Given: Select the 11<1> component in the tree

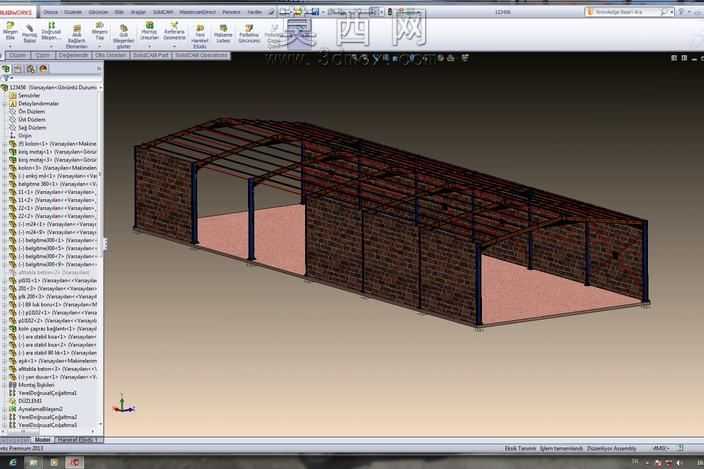Looking at the screenshot, I should coord(53,192).
